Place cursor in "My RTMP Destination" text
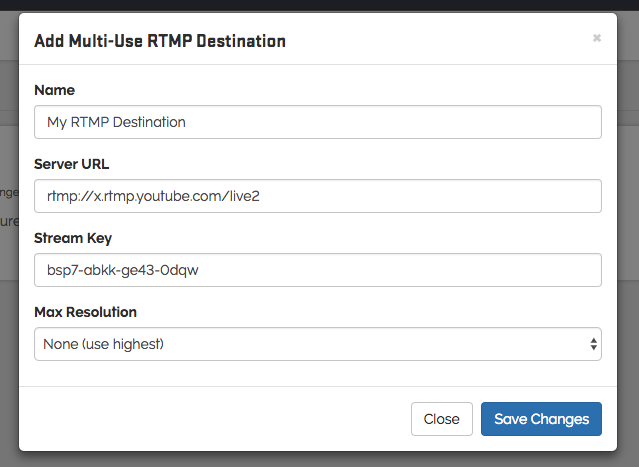This screenshot has height=467, width=639. tap(116, 122)
